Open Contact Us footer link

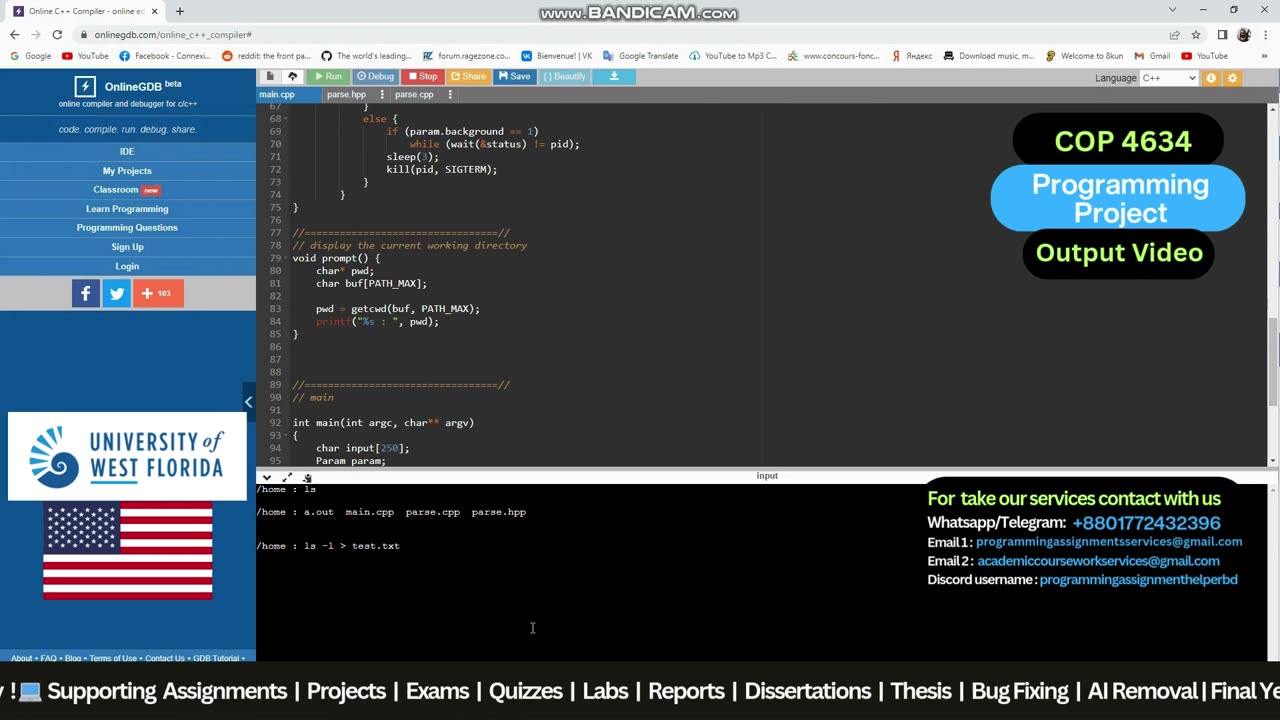coord(165,658)
